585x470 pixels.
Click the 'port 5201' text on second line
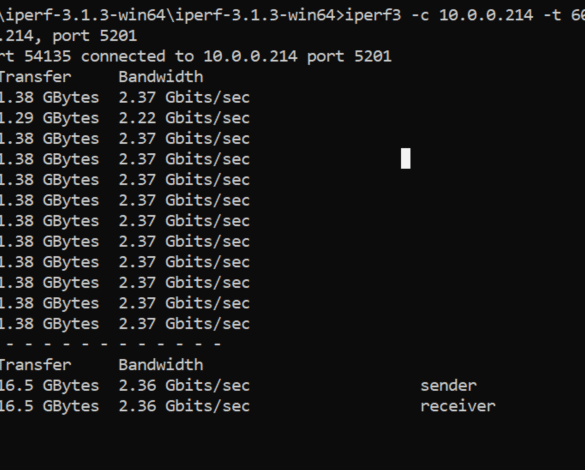tap(94, 36)
